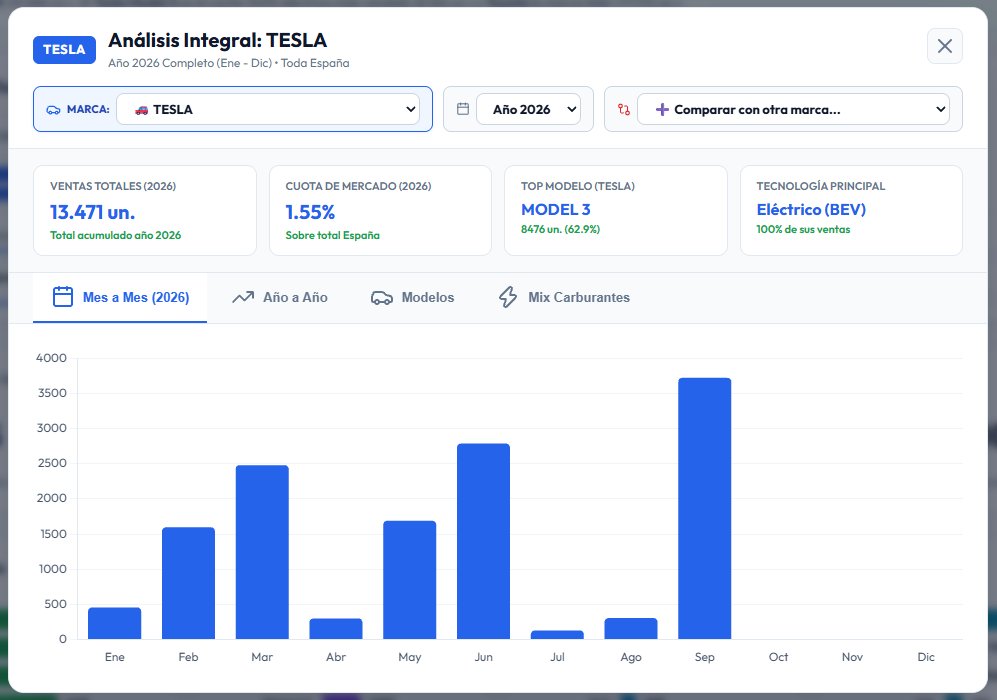Click the Ventas Totales 13.471 un. value
The height and width of the screenshot is (700, 997).
click(92, 212)
